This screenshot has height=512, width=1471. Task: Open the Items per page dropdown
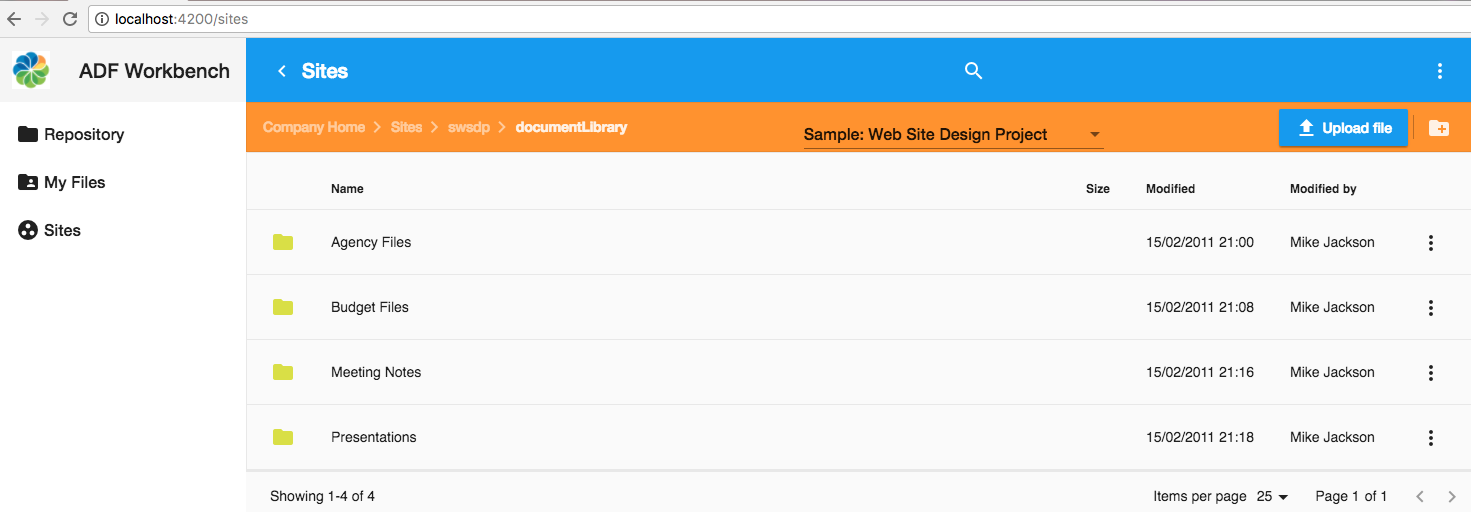(1272, 497)
